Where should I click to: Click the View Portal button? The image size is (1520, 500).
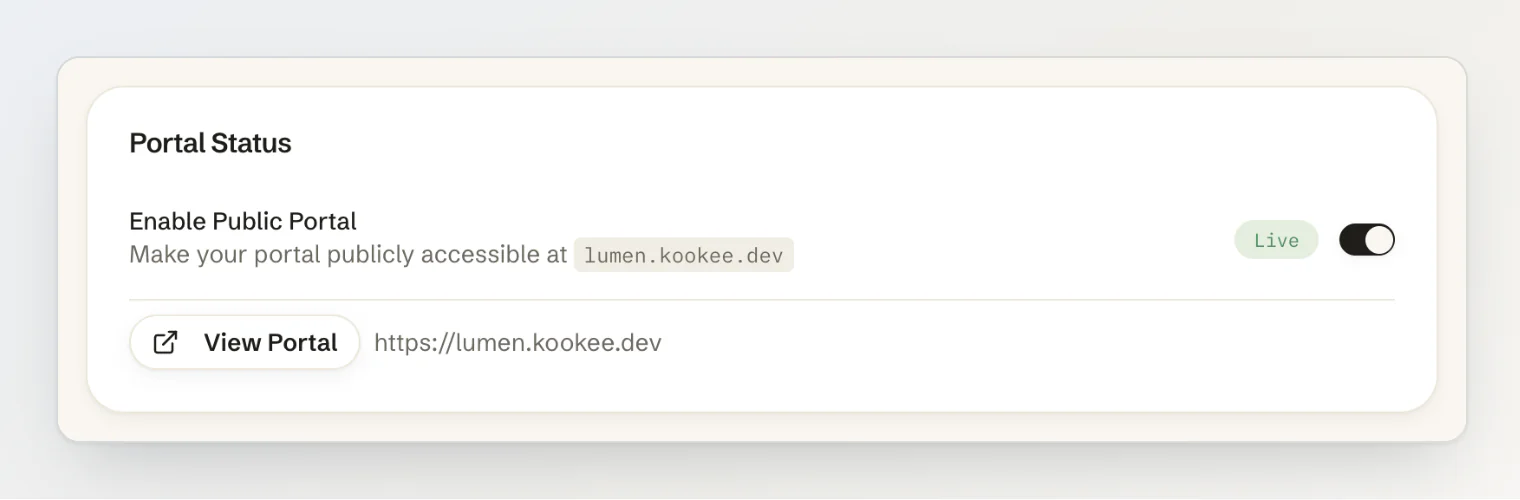coord(245,342)
